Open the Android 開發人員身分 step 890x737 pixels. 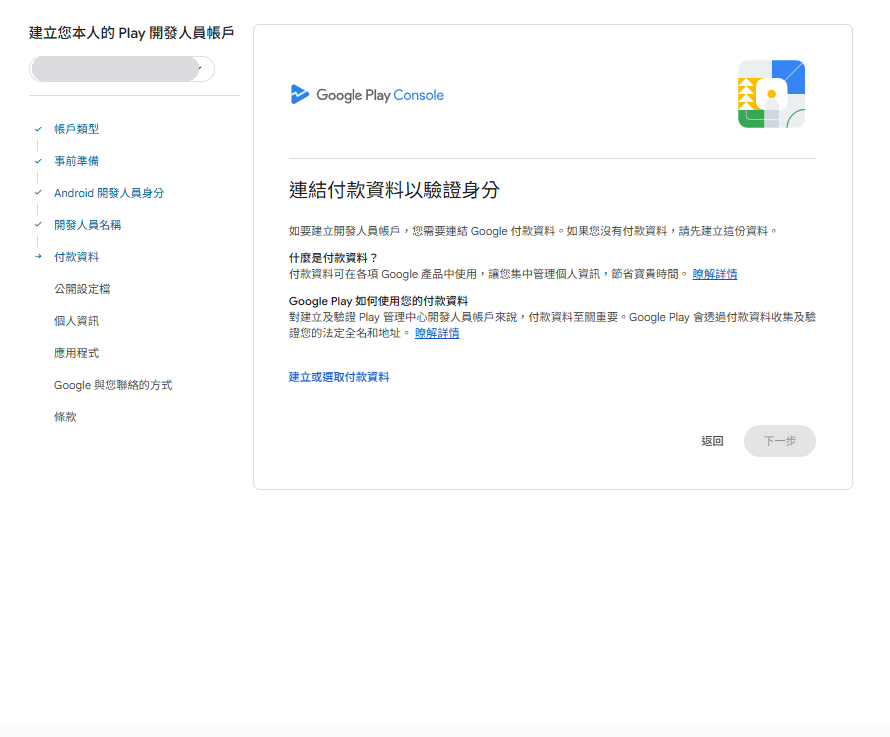pyautogui.click(x=109, y=193)
